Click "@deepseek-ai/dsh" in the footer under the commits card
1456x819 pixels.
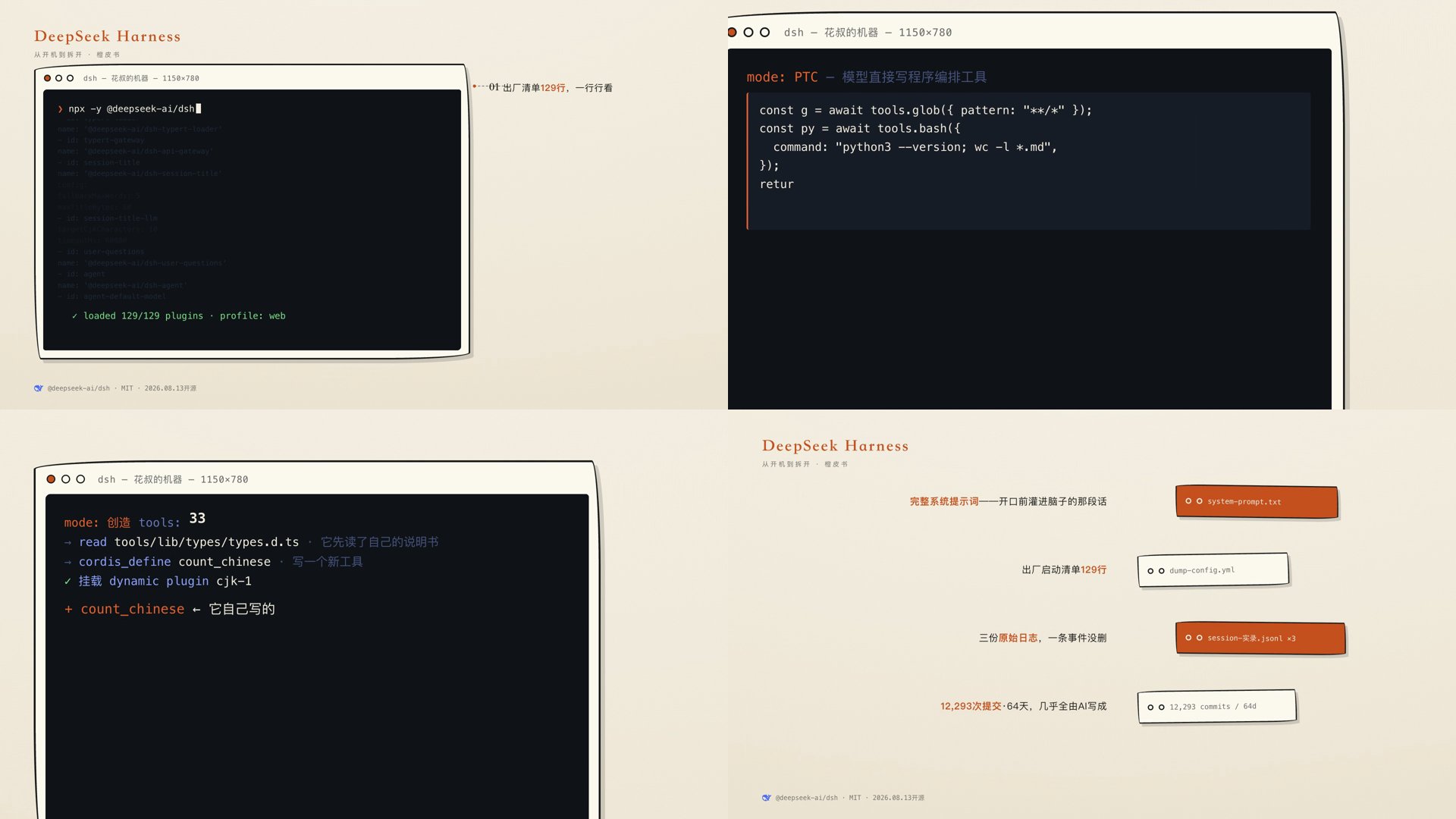(807, 798)
